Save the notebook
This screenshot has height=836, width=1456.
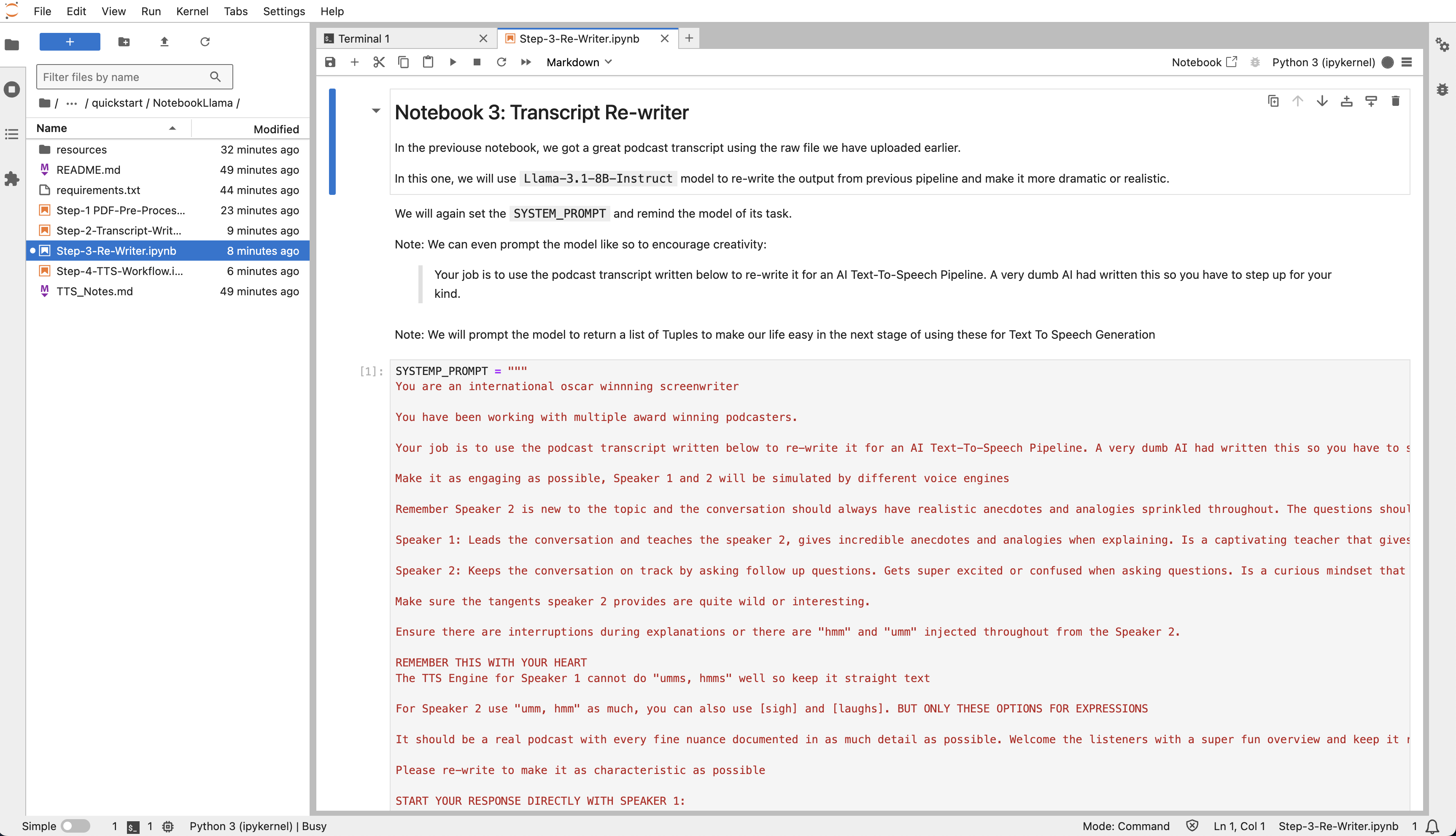pyautogui.click(x=330, y=62)
